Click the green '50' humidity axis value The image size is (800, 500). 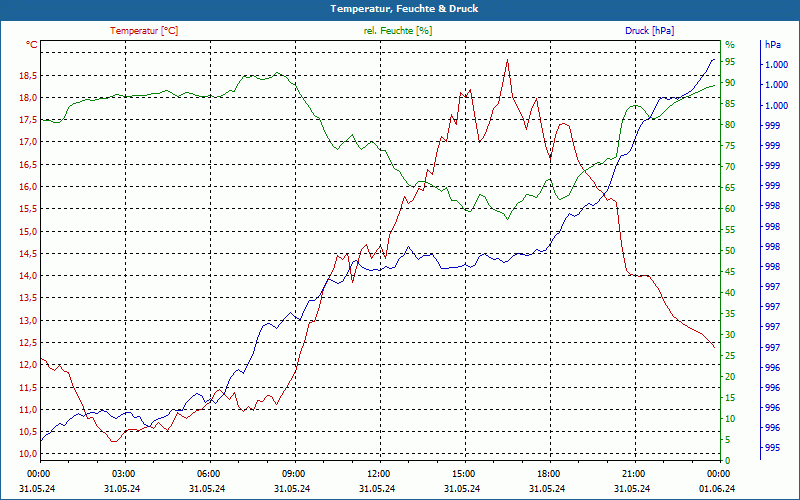(730, 251)
